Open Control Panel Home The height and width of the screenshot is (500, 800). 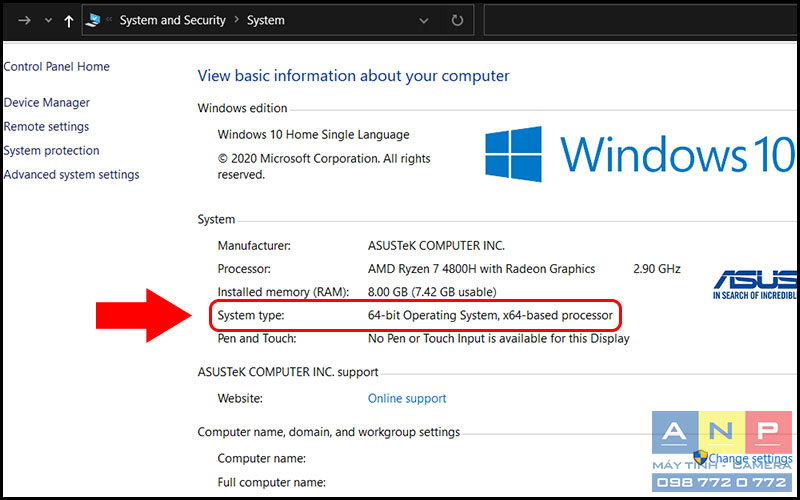pos(57,66)
